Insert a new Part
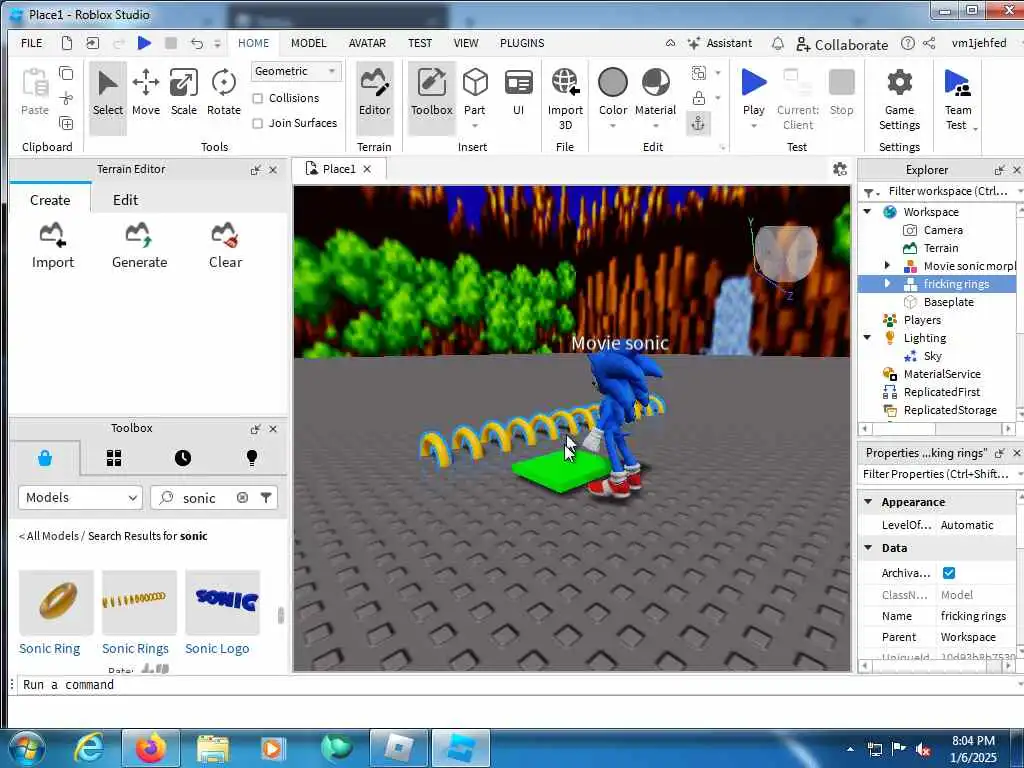The image size is (1024, 768). coord(475,93)
